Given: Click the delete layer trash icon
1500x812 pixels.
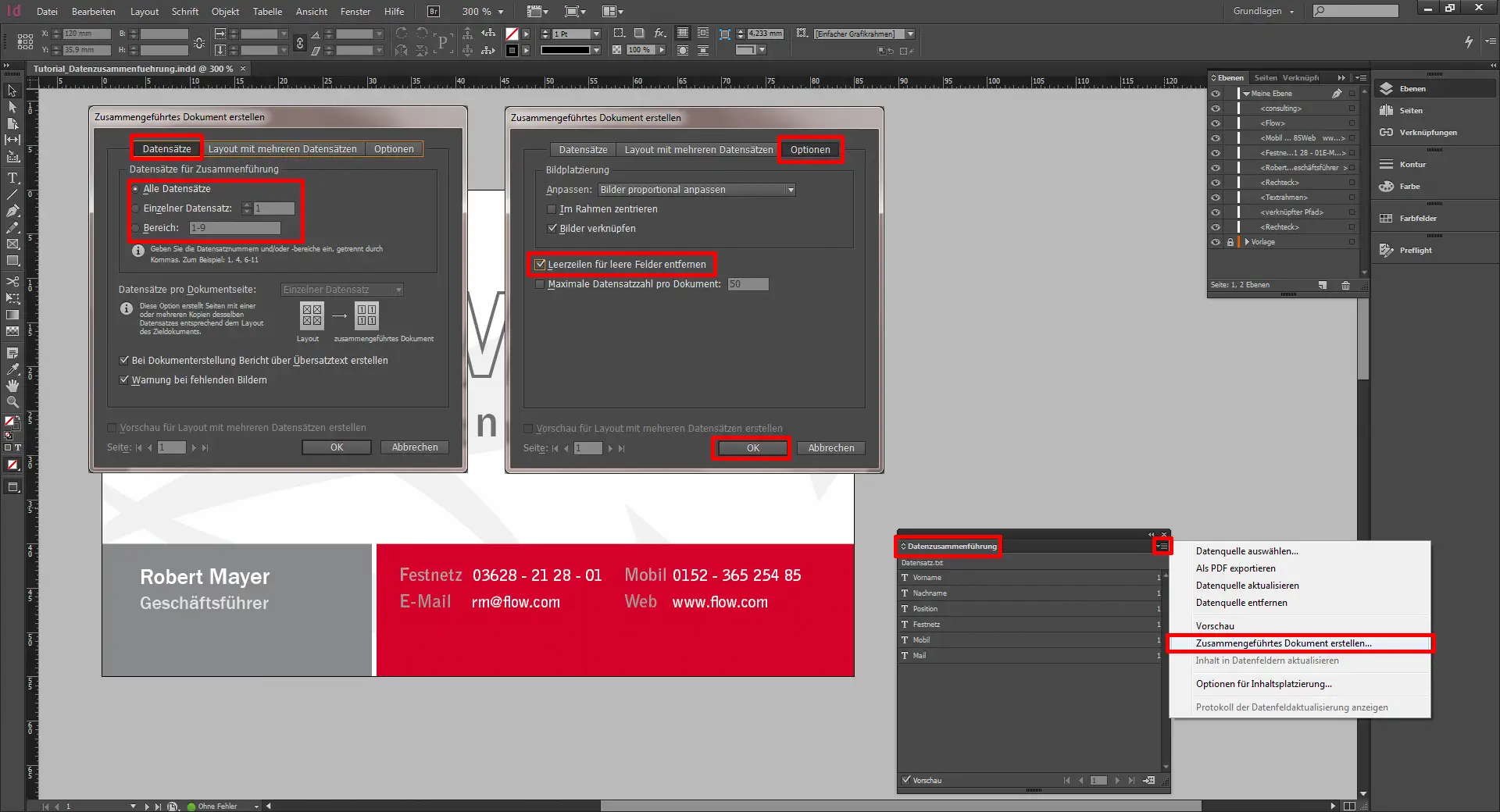Looking at the screenshot, I should pos(1346,286).
